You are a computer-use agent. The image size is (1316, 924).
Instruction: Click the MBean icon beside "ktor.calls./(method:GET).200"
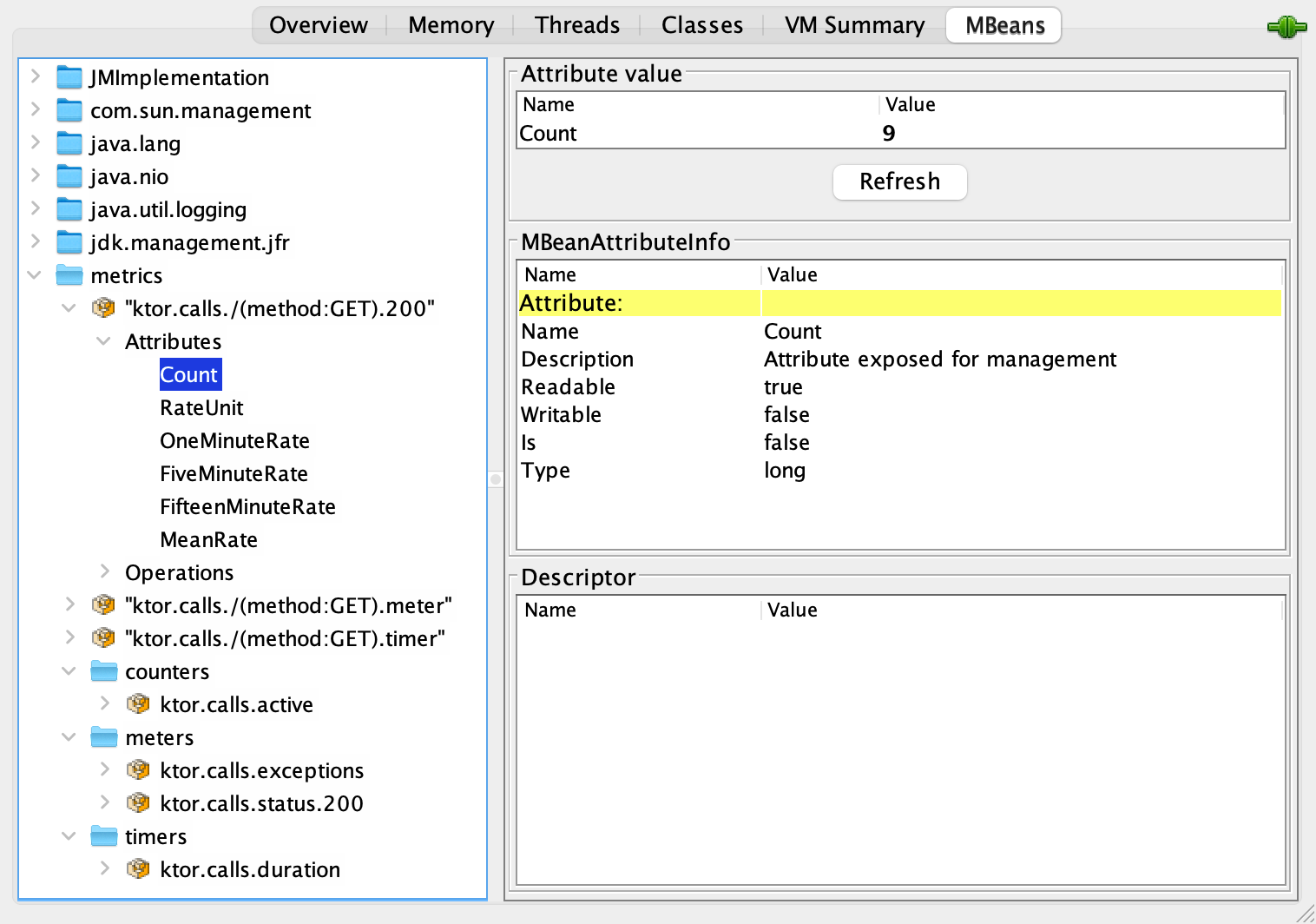pos(103,308)
